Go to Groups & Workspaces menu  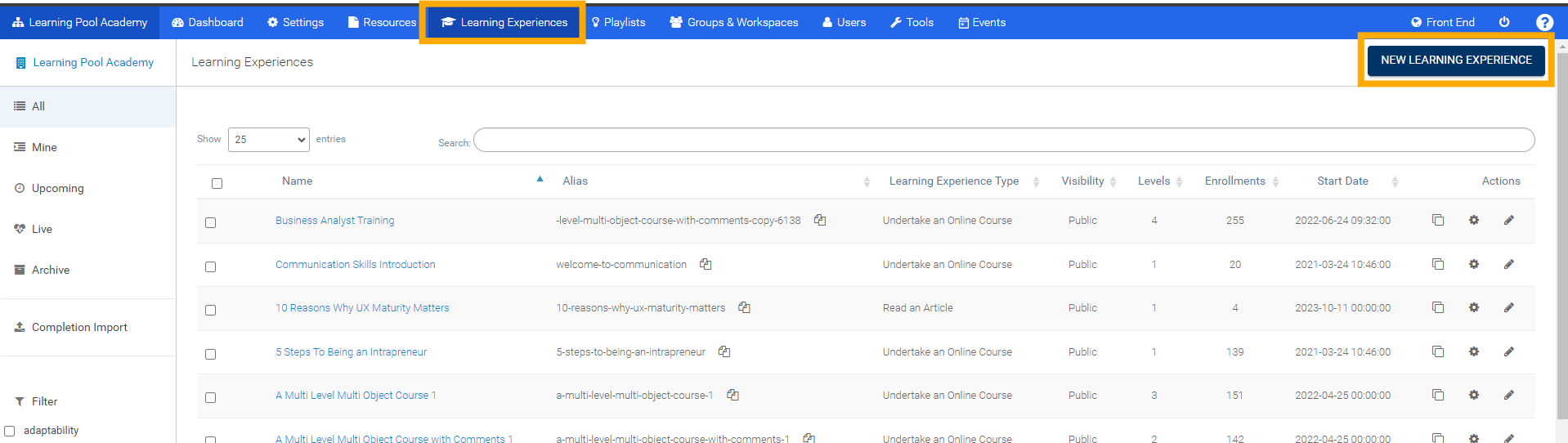click(x=733, y=22)
